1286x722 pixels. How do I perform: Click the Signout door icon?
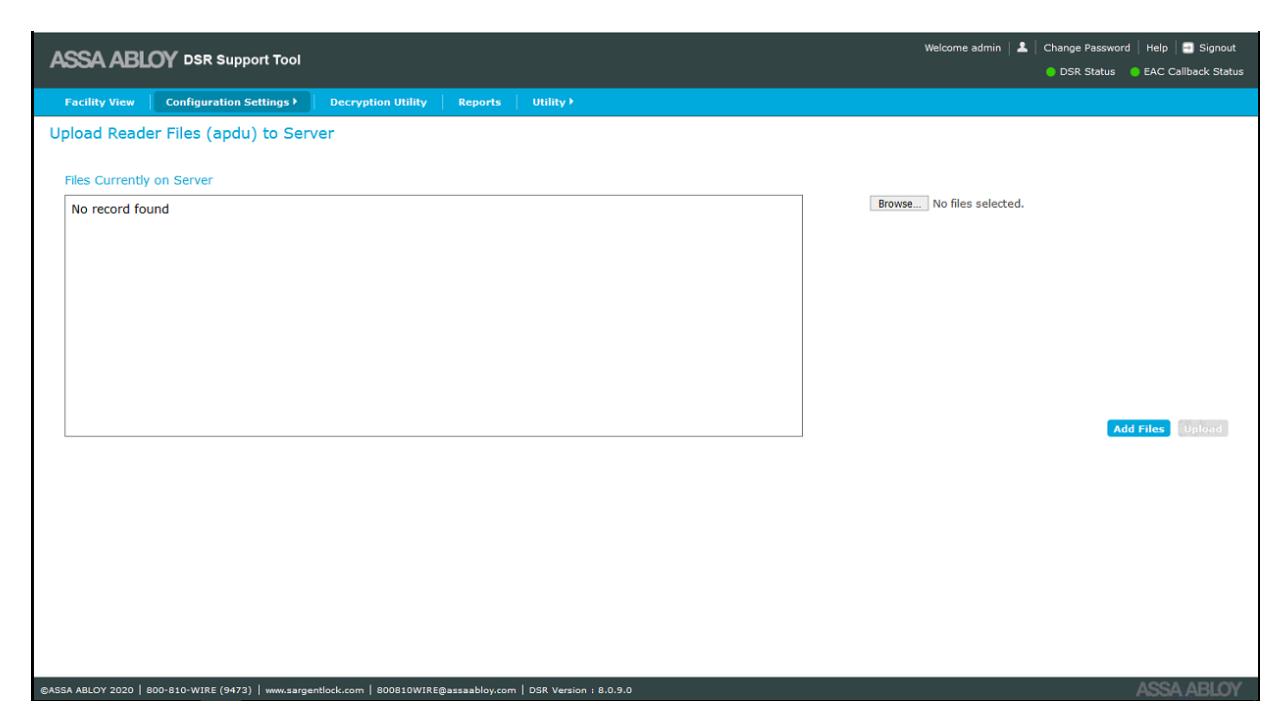click(x=1190, y=48)
